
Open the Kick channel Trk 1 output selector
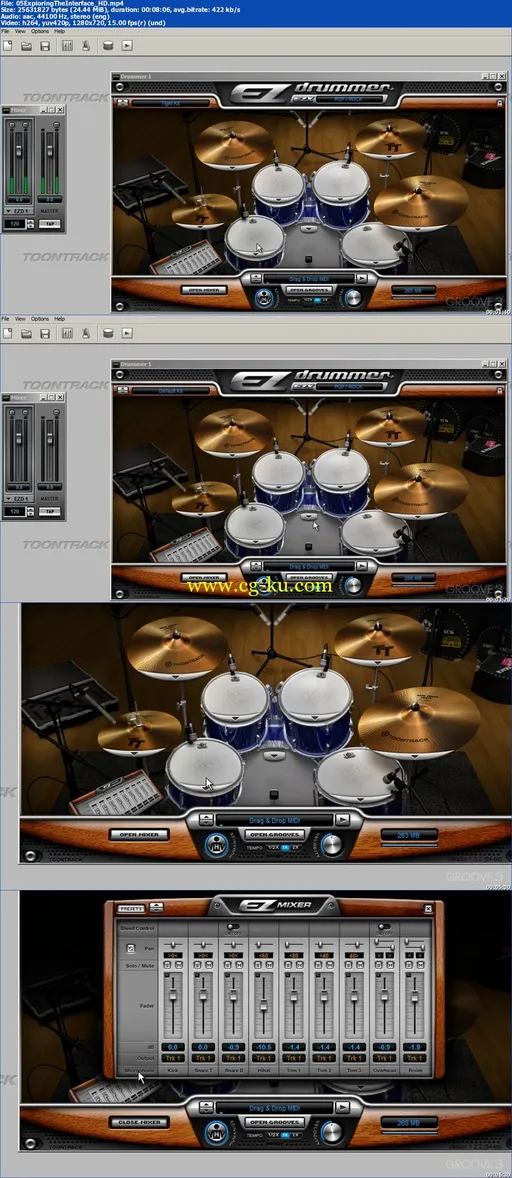[x=173, y=1058]
